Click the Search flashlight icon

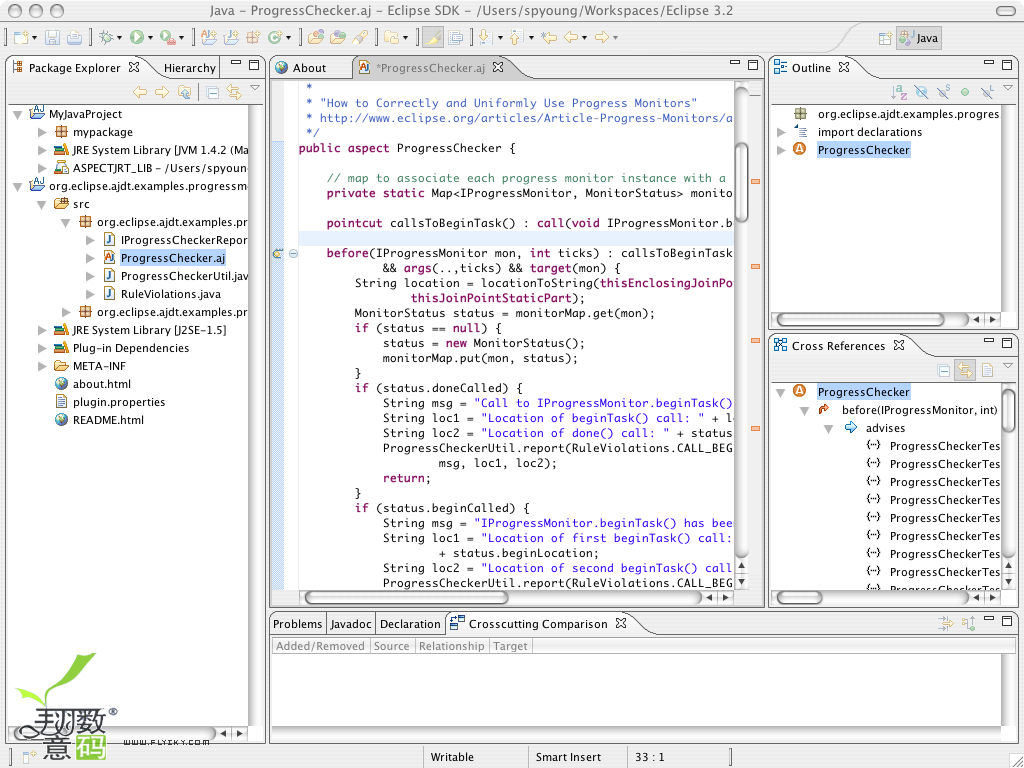tap(360, 38)
